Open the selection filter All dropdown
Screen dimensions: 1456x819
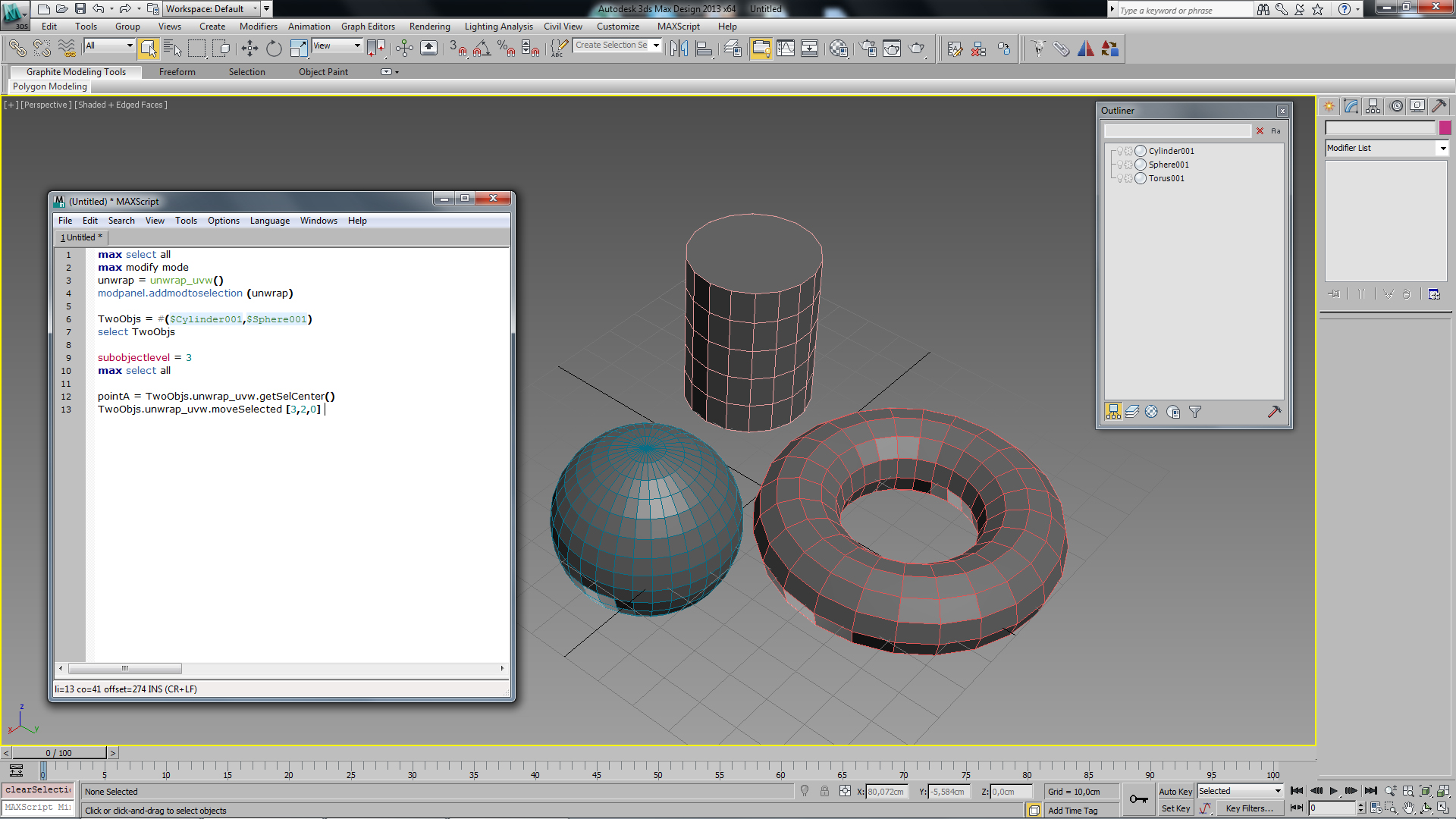(109, 45)
